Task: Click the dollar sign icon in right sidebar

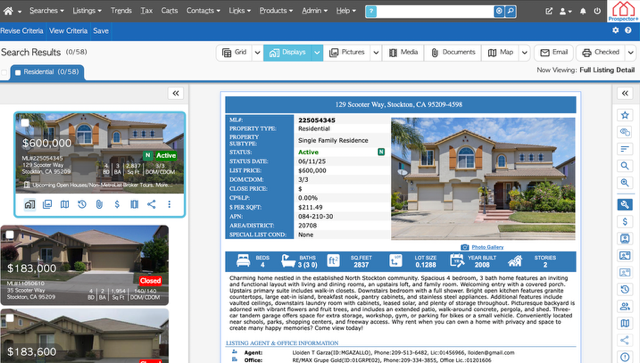Action: click(625, 222)
